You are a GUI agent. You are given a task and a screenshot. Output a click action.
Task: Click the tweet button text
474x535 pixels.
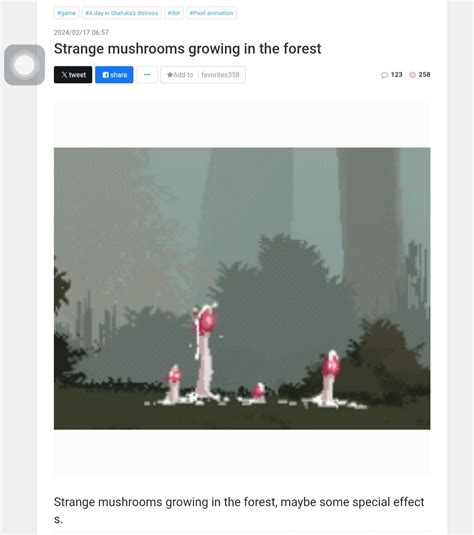[x=77, y=75]
